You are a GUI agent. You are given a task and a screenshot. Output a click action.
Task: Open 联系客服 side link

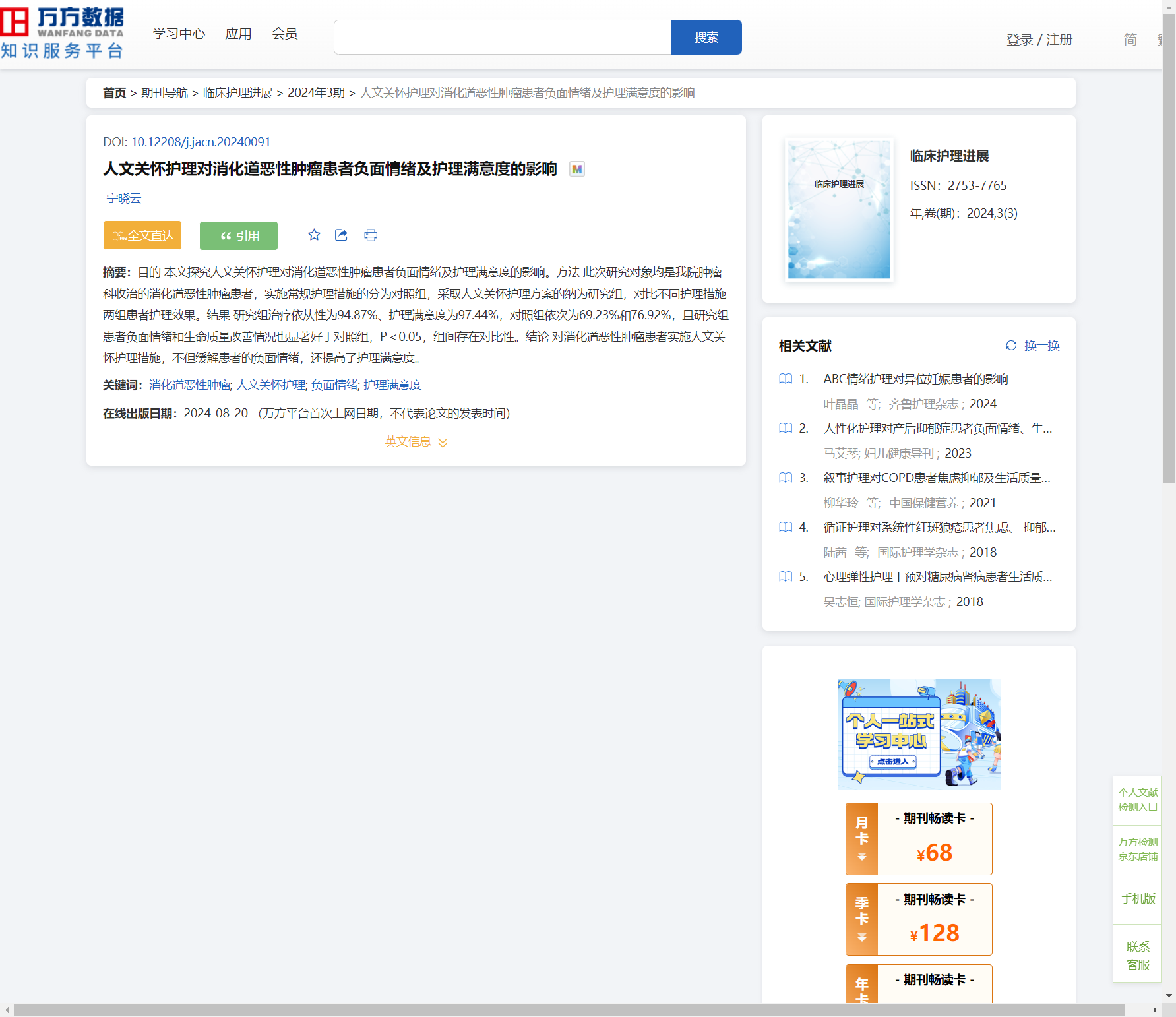(x=1138, y=956)
